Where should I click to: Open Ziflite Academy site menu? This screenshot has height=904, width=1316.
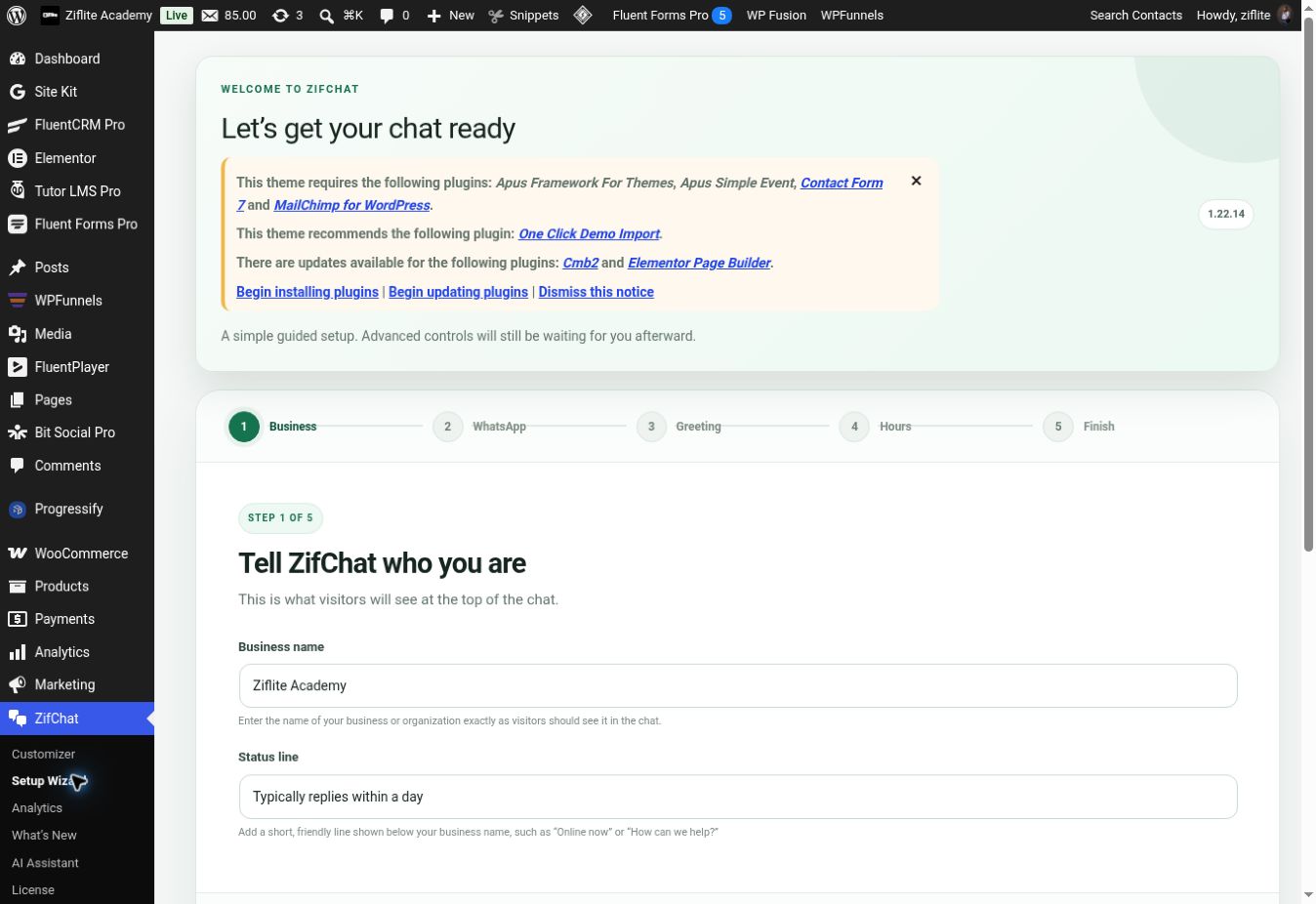click(98, 15)
